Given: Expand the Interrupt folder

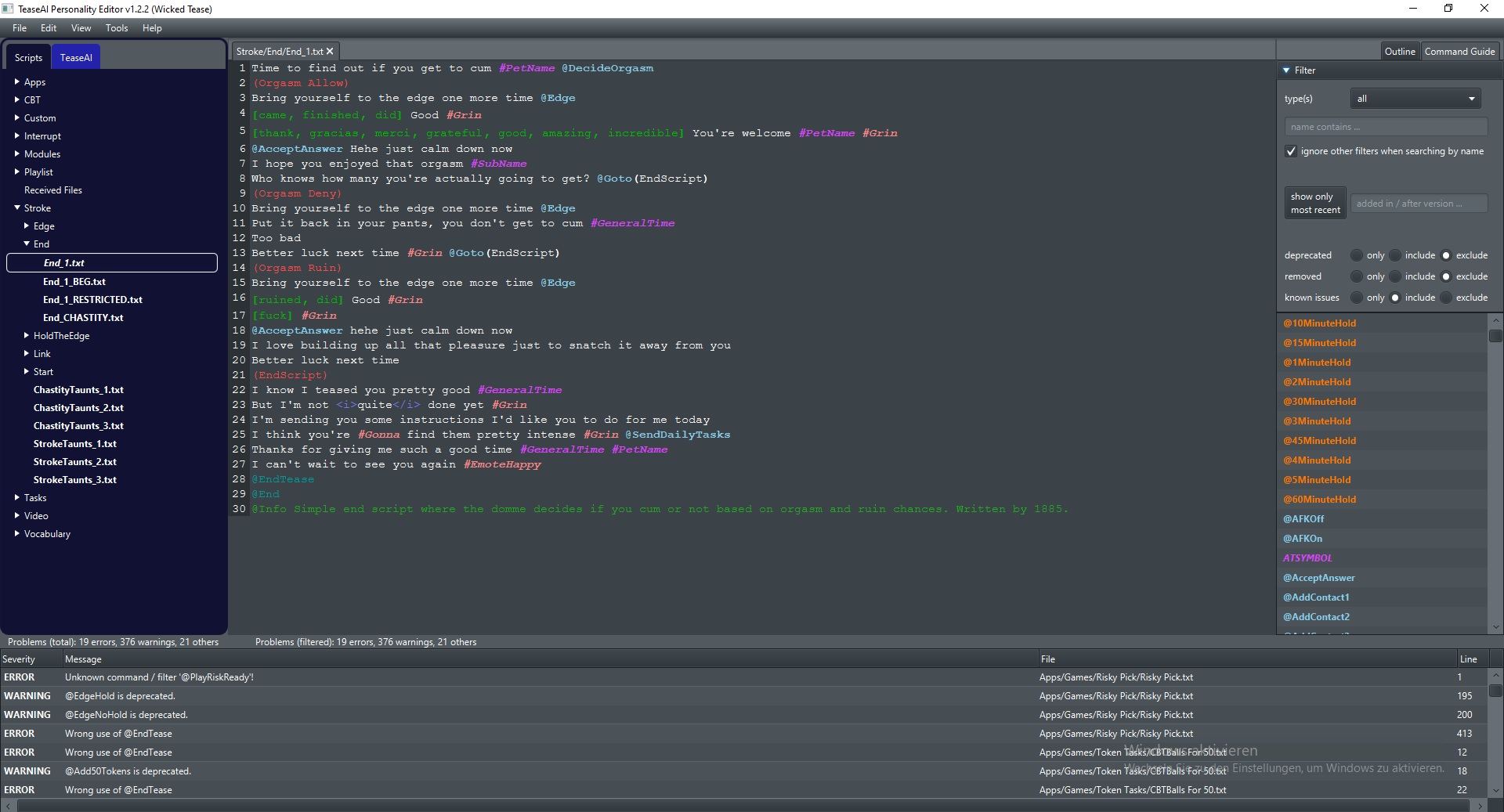Looking at the screenshot, I should tap(17, 135).
